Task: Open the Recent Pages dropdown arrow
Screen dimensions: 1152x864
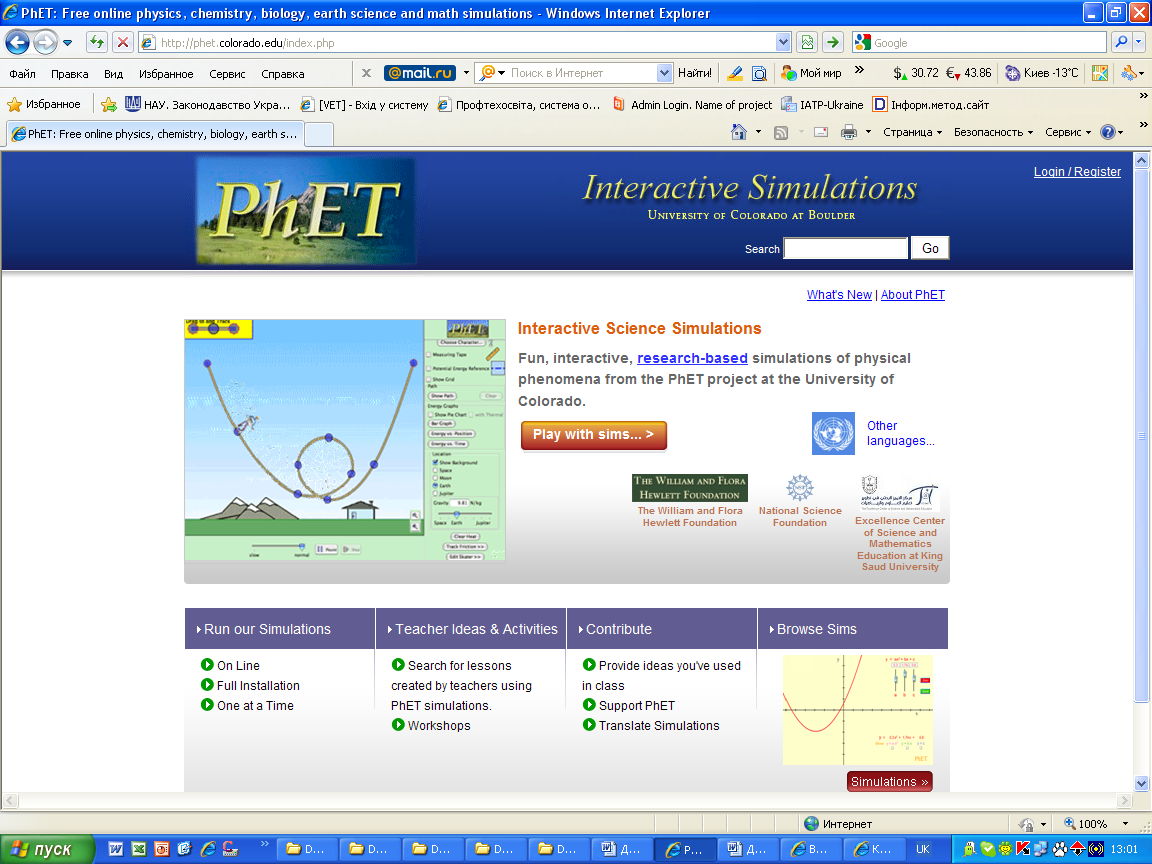Action: tap(68, 43)
